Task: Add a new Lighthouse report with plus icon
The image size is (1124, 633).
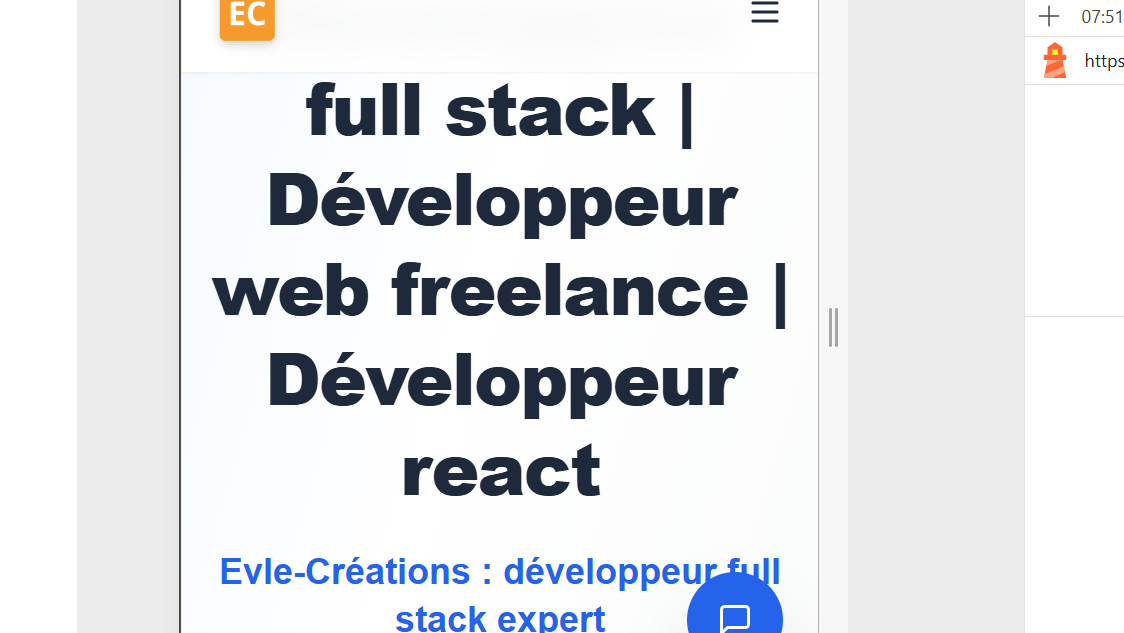Action: (1048, 16)
